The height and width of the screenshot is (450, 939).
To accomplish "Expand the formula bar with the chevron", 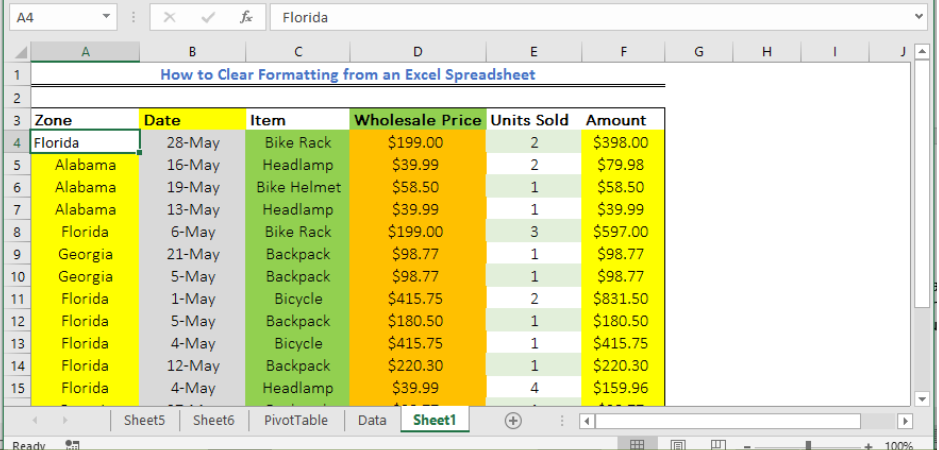I will pyautogui.click(x=919, y=17).
